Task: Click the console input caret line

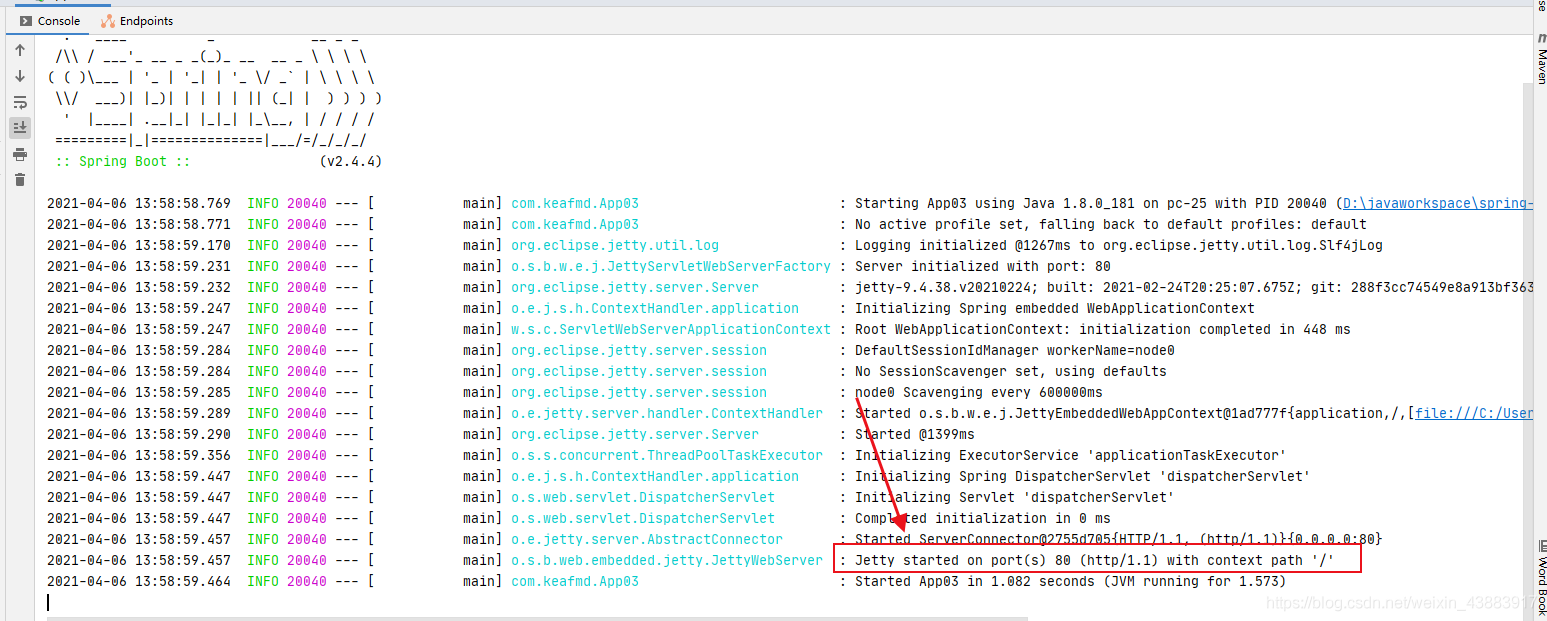Action: (48, 601)
